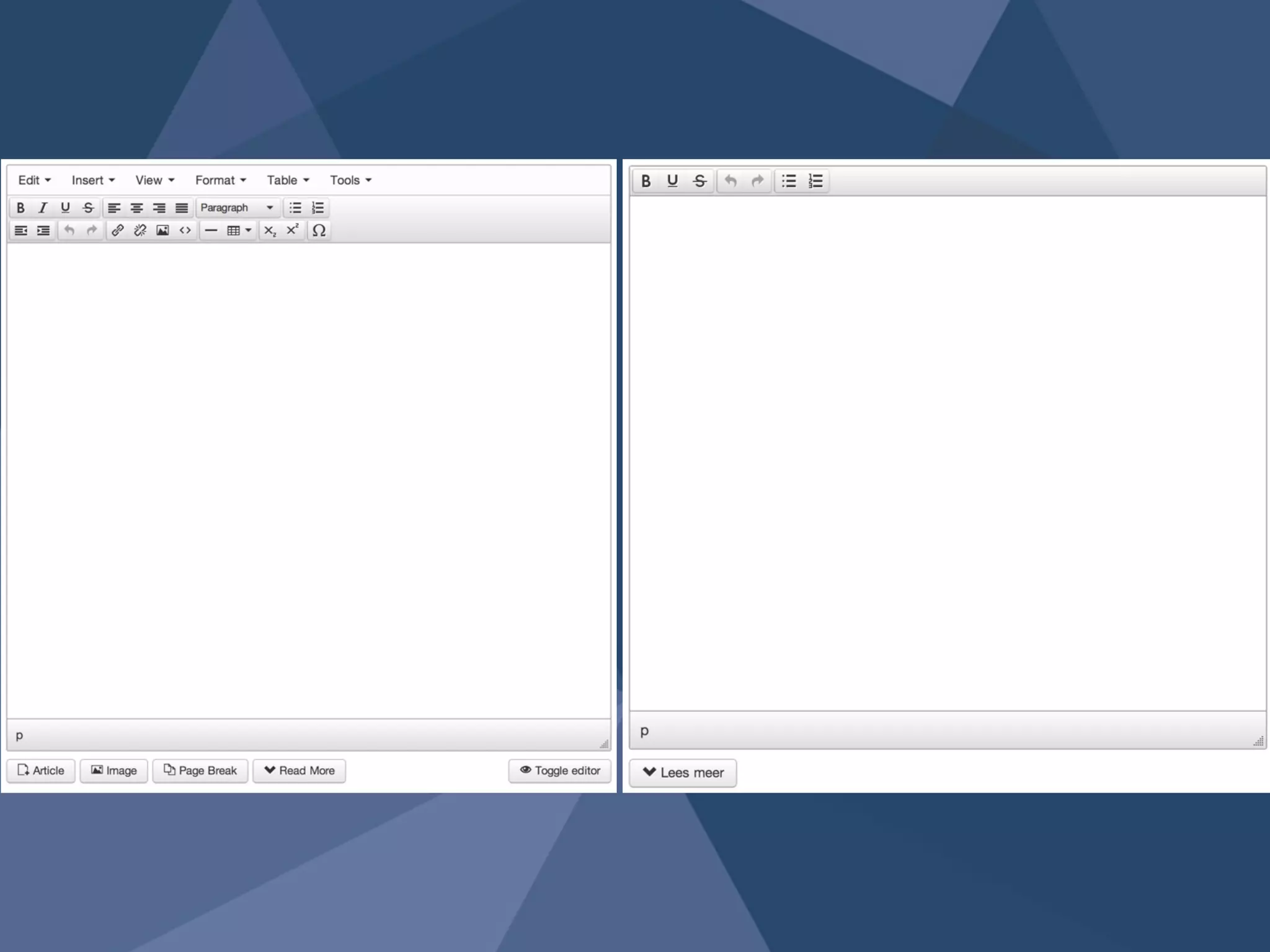This screenshot has height=952, width=1270.
Task: Click the Toggle editor button
Action: 559,770
